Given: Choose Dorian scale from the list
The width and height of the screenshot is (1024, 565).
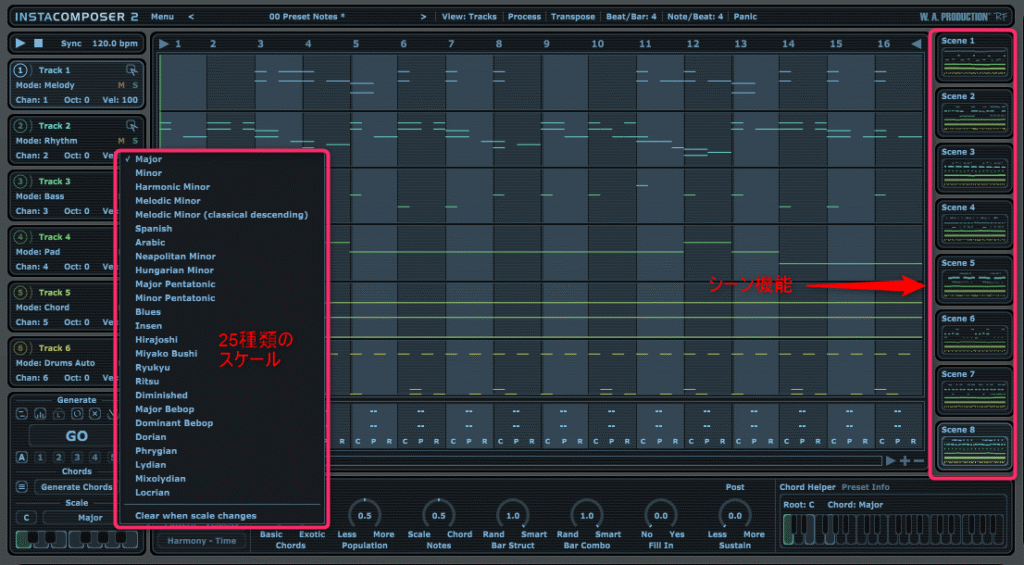Looking at the screenshot, I should (x=150, y=437).
